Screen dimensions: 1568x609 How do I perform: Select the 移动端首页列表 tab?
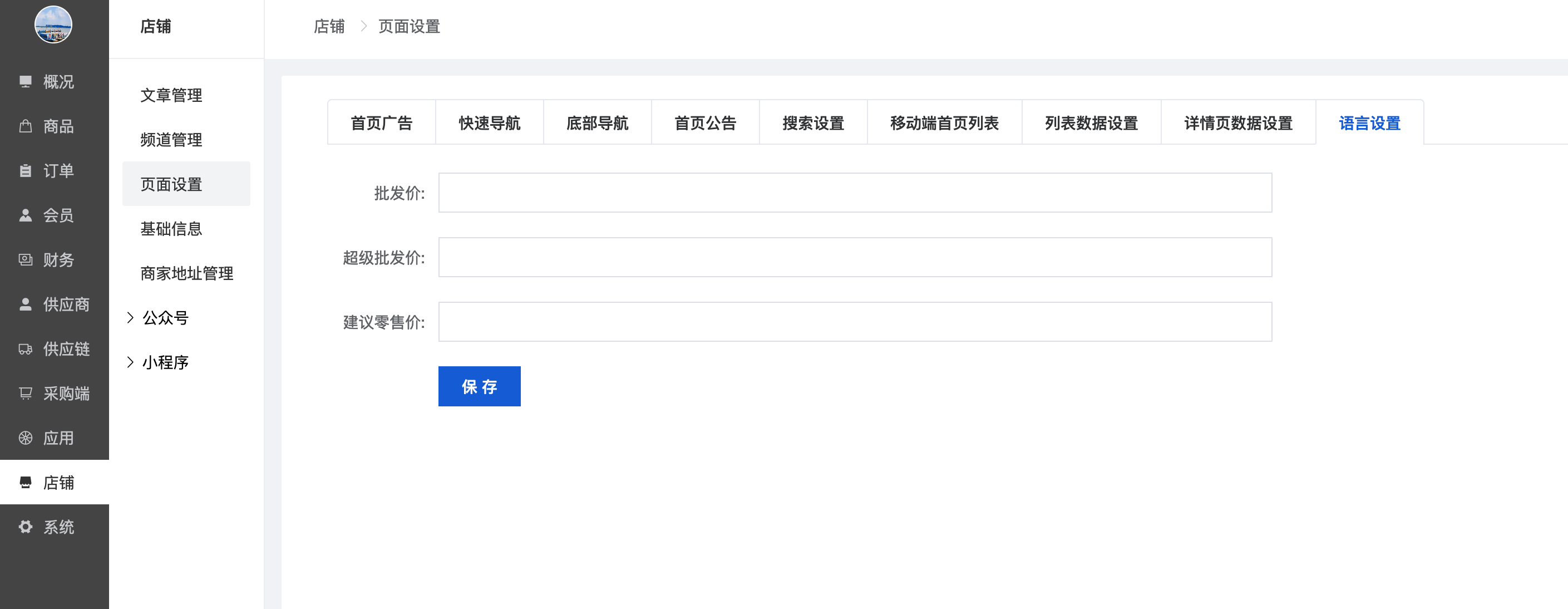pos(944,123)
